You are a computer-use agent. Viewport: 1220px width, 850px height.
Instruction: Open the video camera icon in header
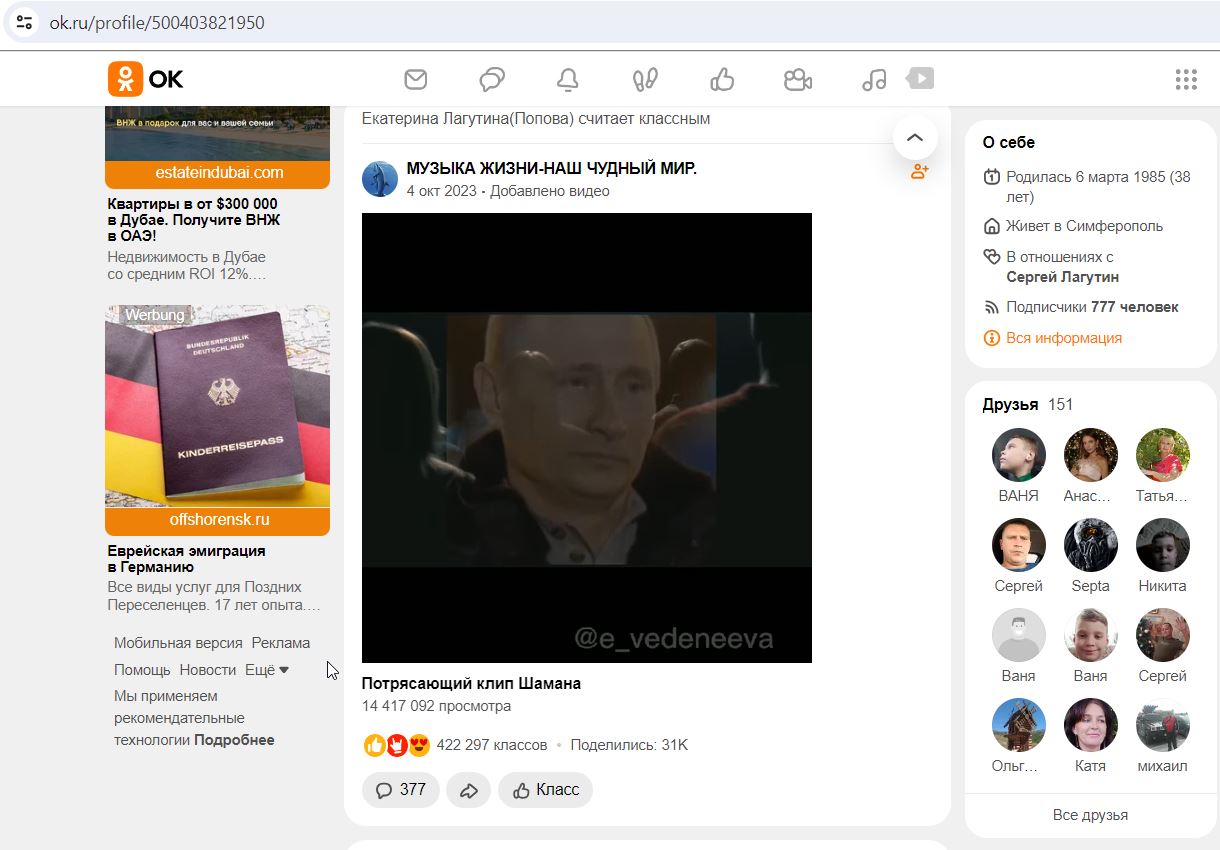point(798,79)
